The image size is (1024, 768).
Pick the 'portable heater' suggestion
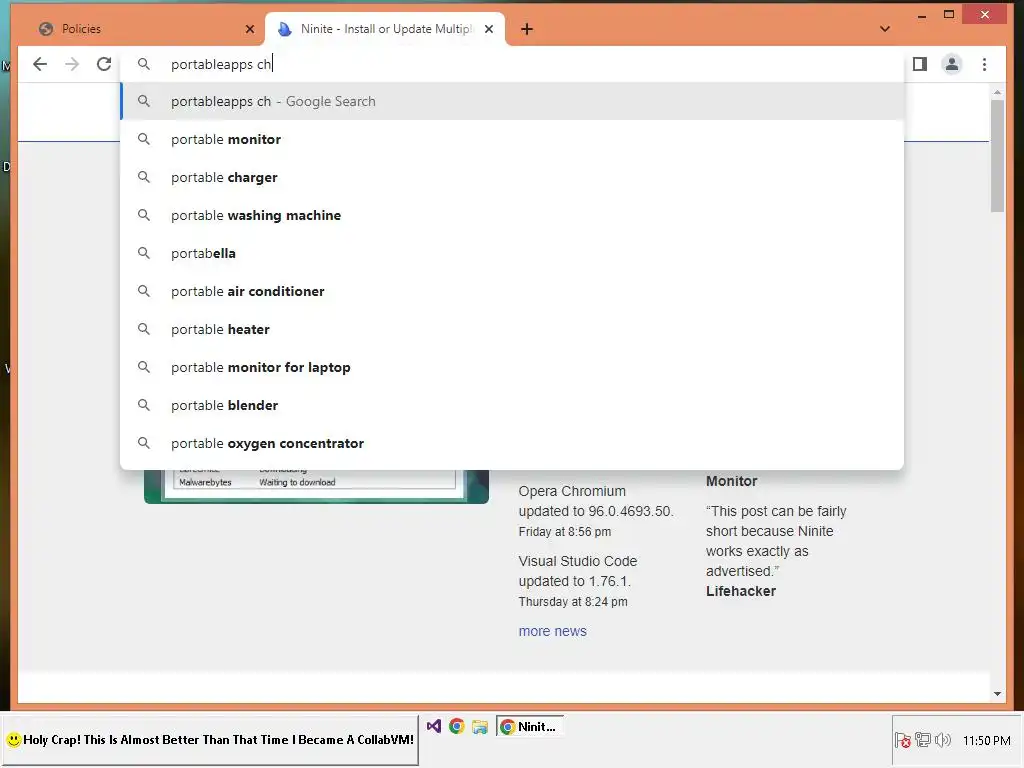point(513,329)
